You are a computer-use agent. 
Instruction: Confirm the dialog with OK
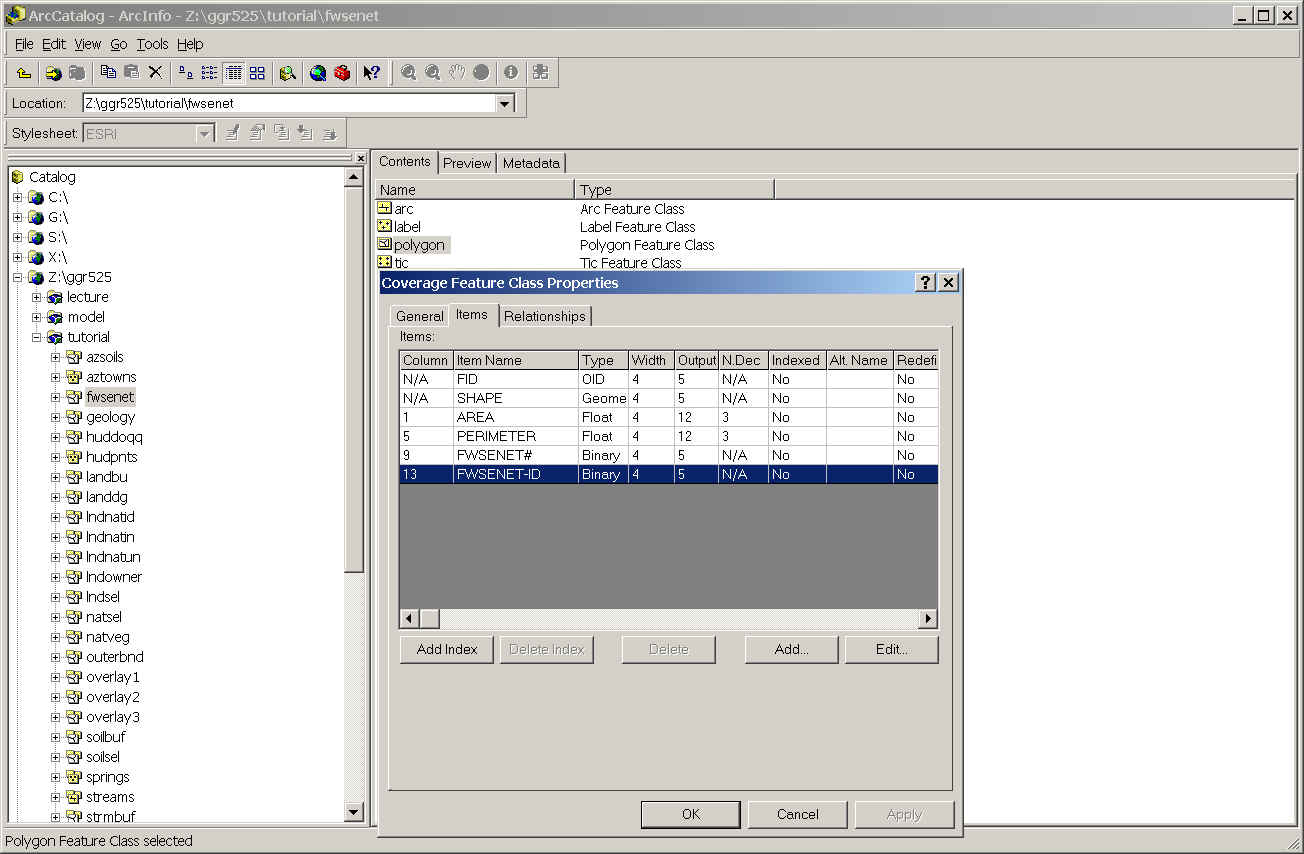[691, 814]
